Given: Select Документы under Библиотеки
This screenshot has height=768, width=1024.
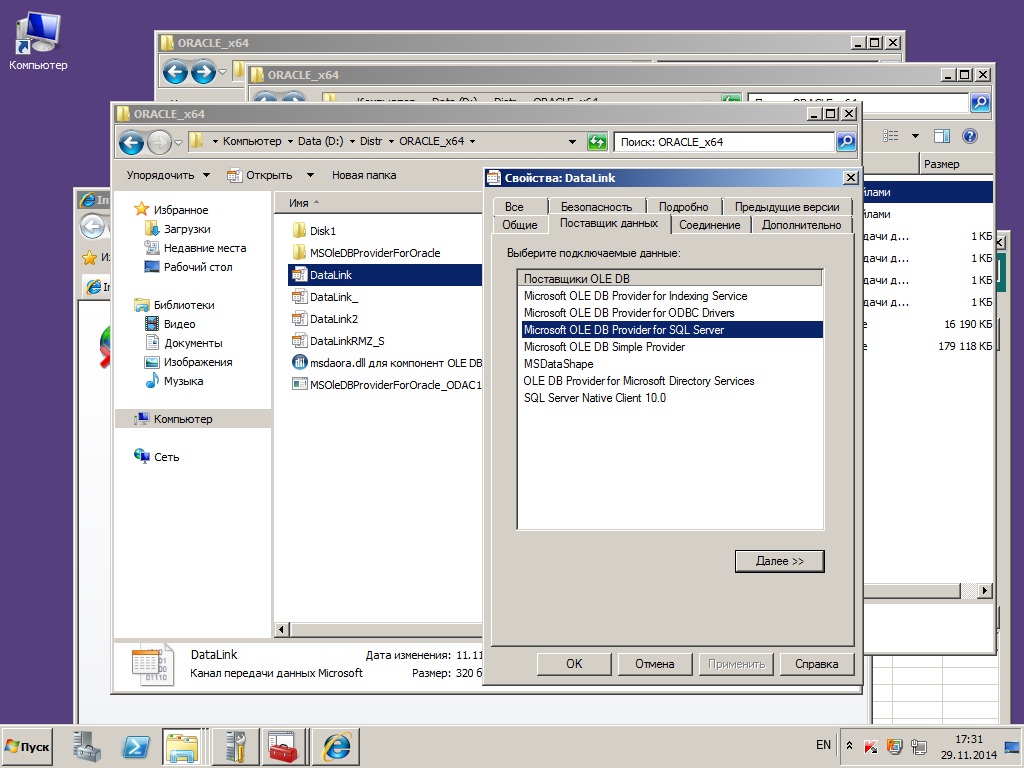Looking at the screenshot, I should [x=184, y=343].
